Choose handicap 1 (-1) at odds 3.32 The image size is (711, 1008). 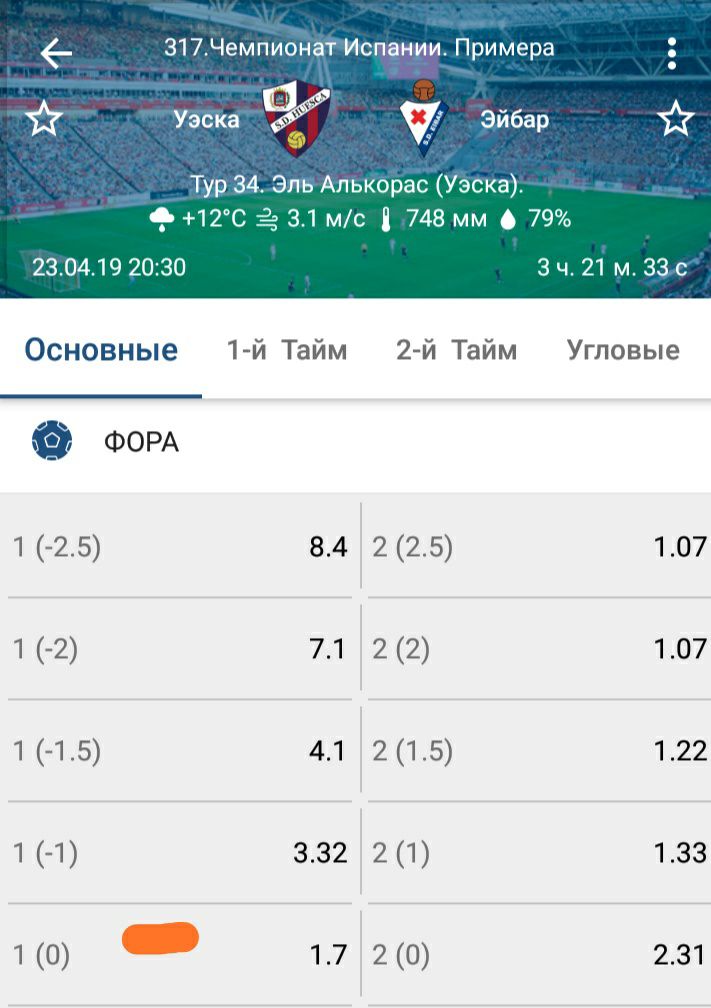[180, 853]
